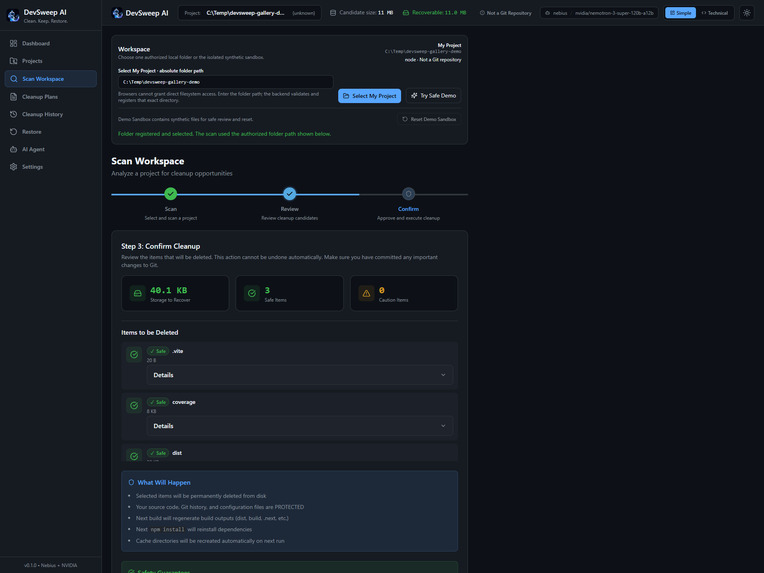Click the Storage to Recover drive icon
Screen dimensions: 764x573
[137, 293]
